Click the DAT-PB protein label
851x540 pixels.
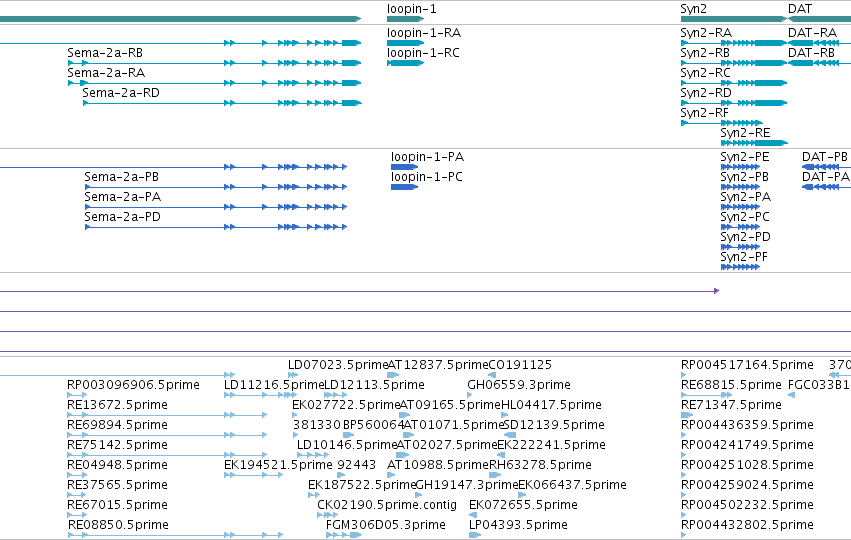click(825, 157)
